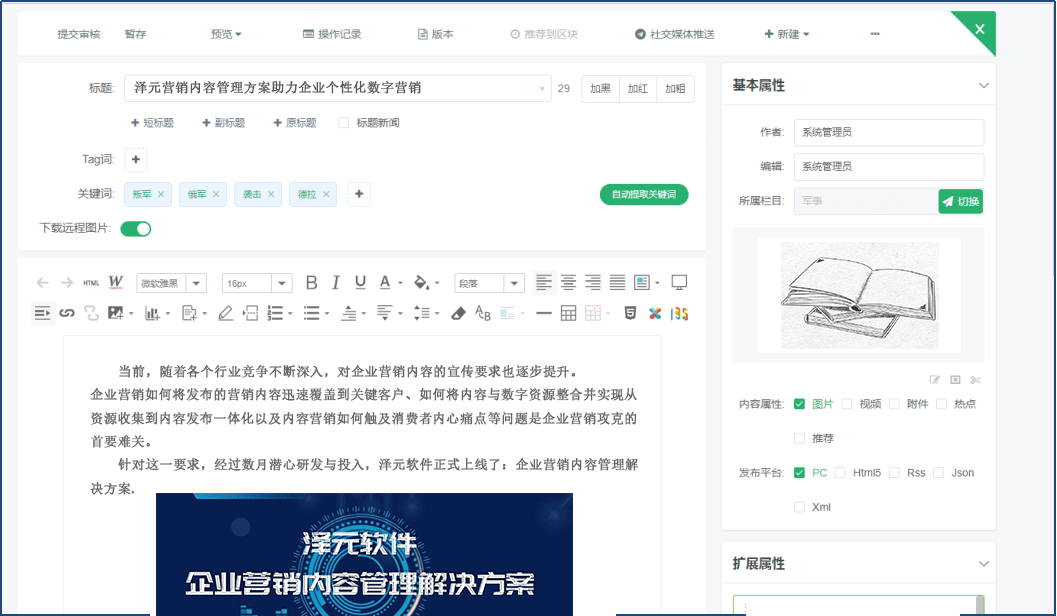Click the insert chart icon

(154, 313)
